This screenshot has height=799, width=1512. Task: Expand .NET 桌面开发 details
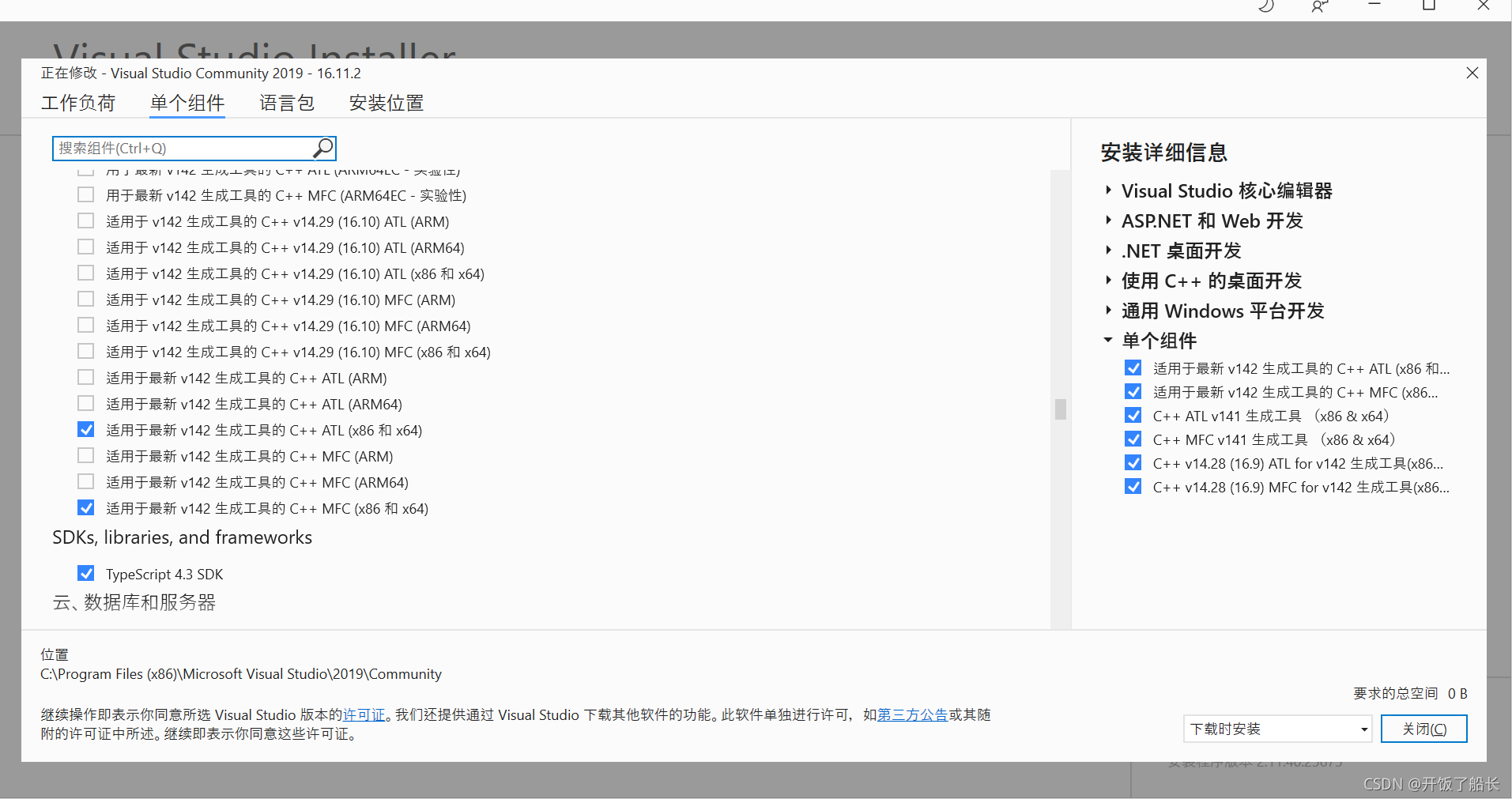tap(1108, 251)
